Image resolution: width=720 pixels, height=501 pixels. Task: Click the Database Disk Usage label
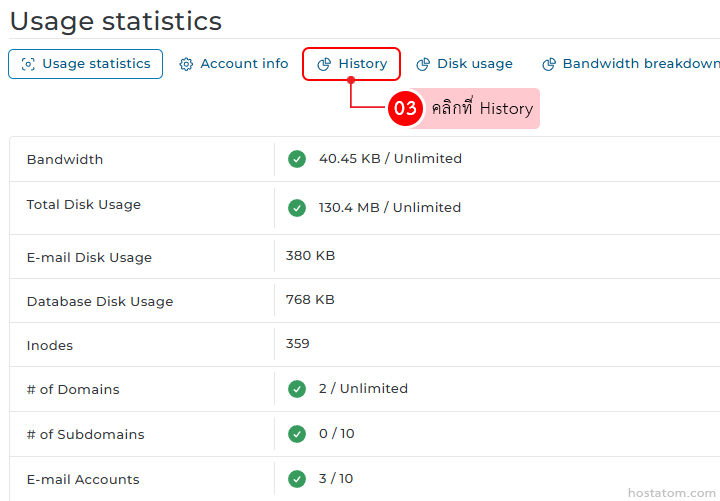(x=100, y=302)
